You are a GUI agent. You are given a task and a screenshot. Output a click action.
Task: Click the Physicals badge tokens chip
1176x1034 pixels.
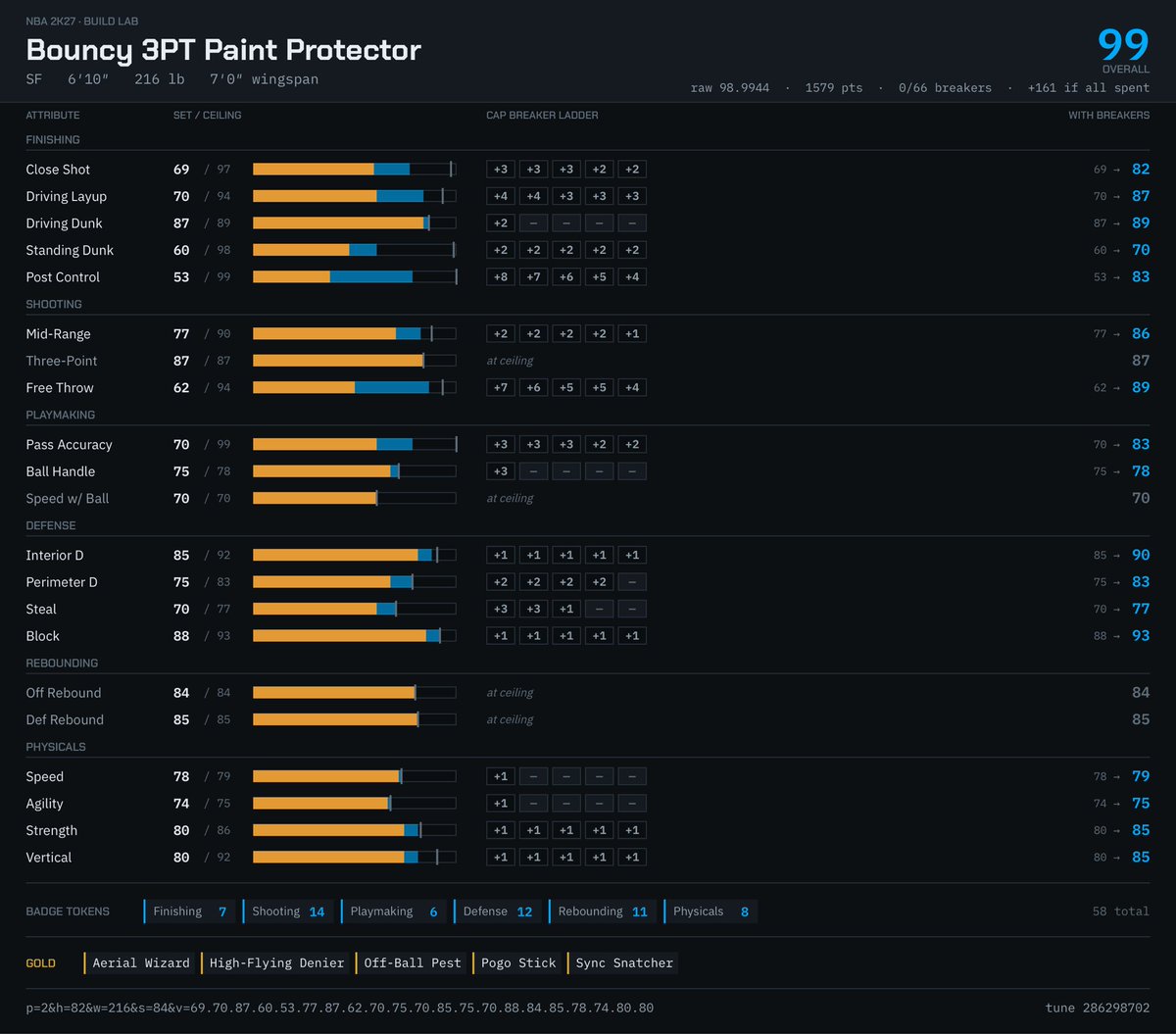[710, 911]
